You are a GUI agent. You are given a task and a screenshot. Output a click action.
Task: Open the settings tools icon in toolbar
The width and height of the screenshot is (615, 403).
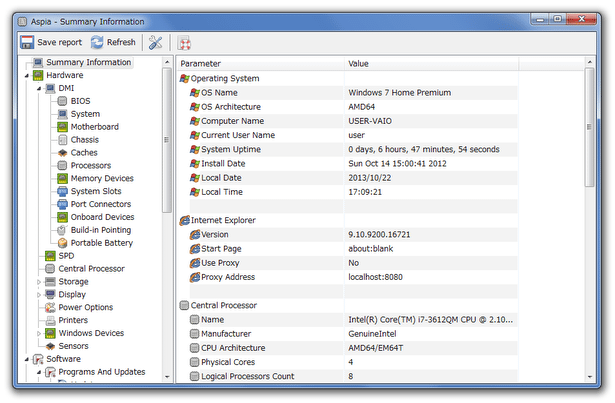155,42
